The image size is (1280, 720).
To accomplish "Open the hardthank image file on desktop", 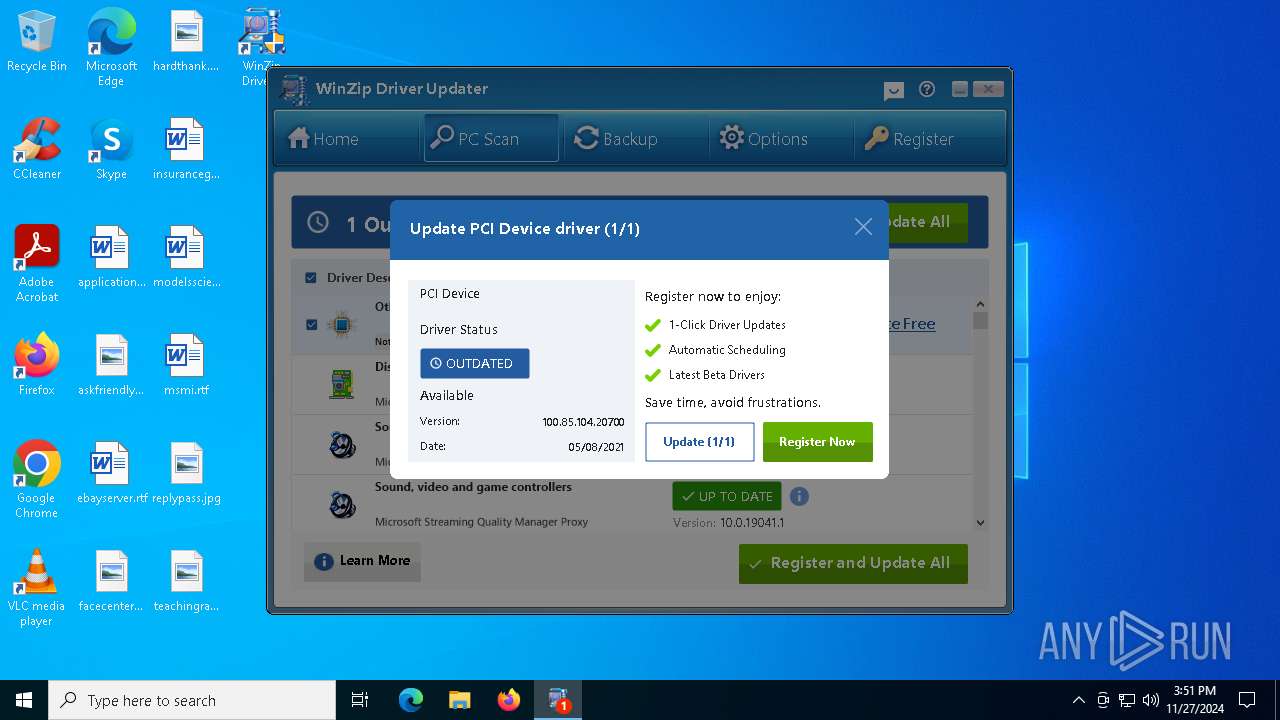I will click(186, 42).
